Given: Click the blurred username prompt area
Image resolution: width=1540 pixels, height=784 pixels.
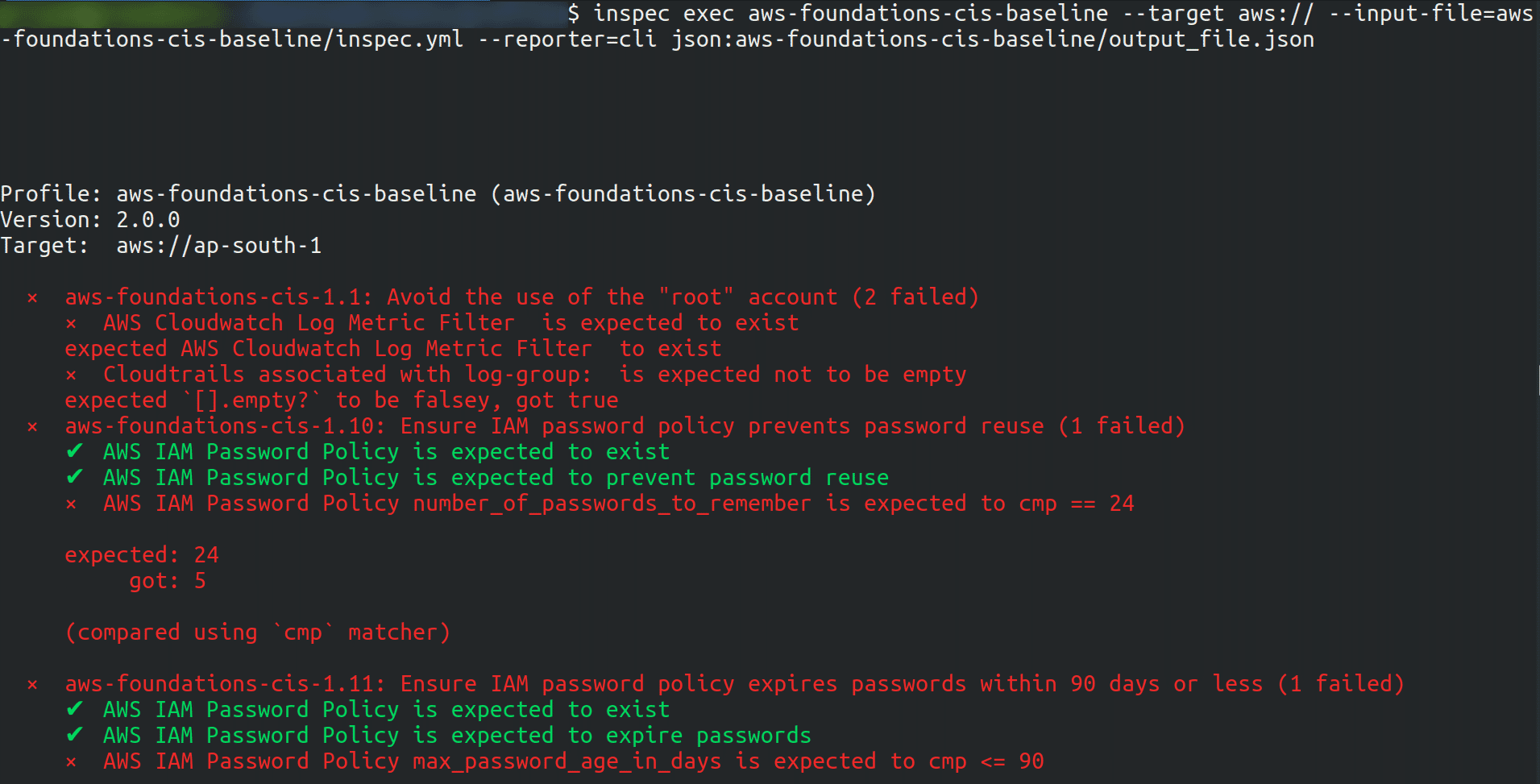Looking at the screenshot, I should coord(282,14).
